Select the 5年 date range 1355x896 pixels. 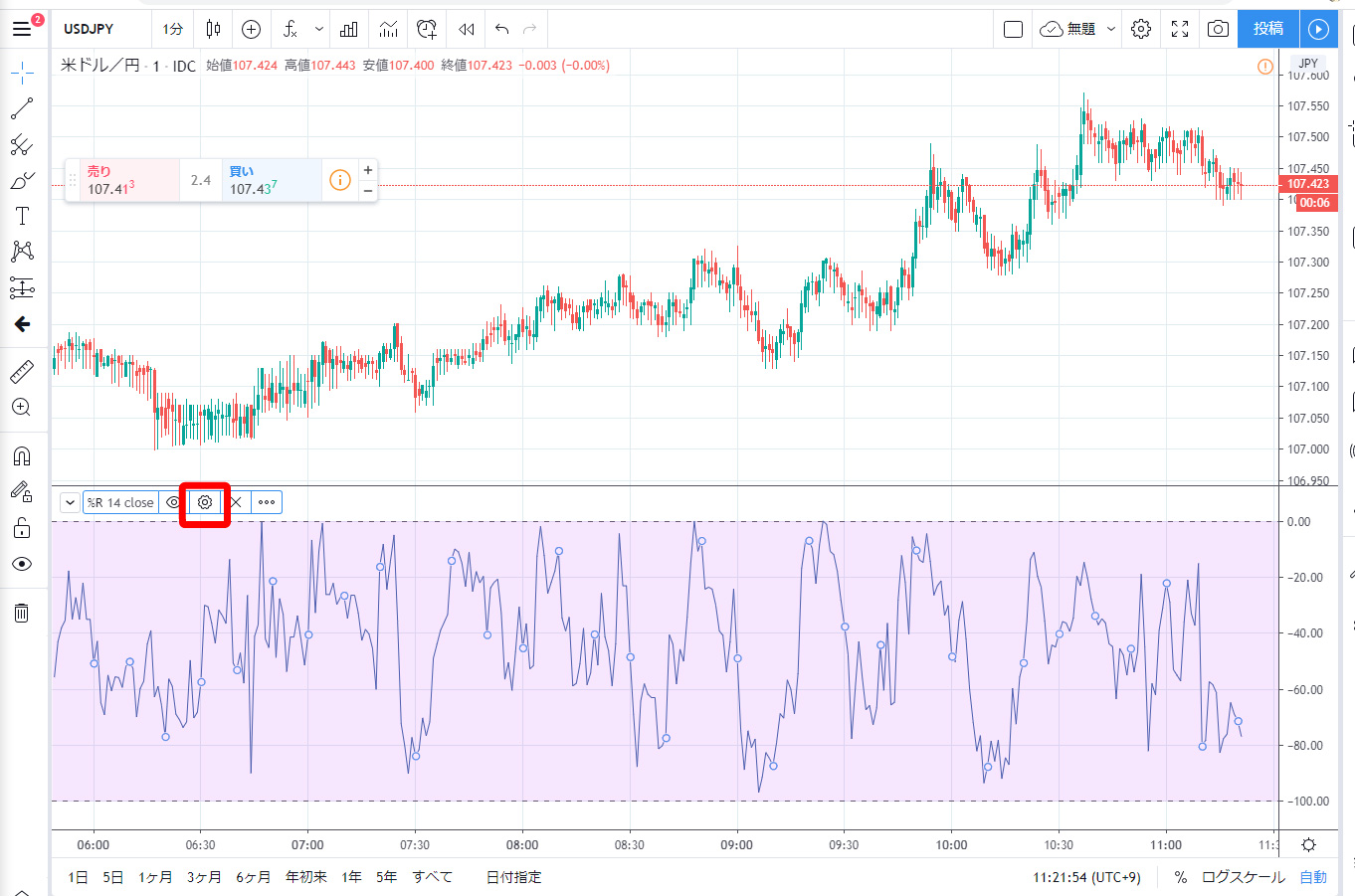point(386,877)
